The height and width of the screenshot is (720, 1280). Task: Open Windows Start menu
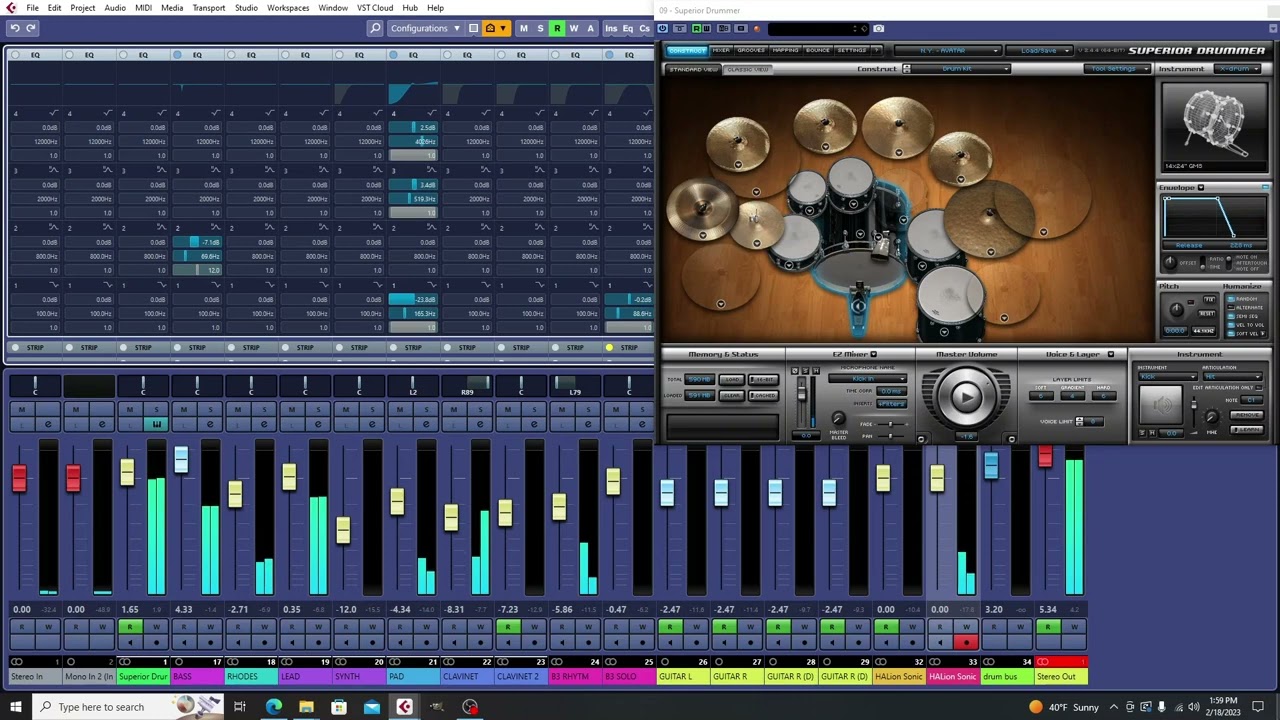point(16,707)
